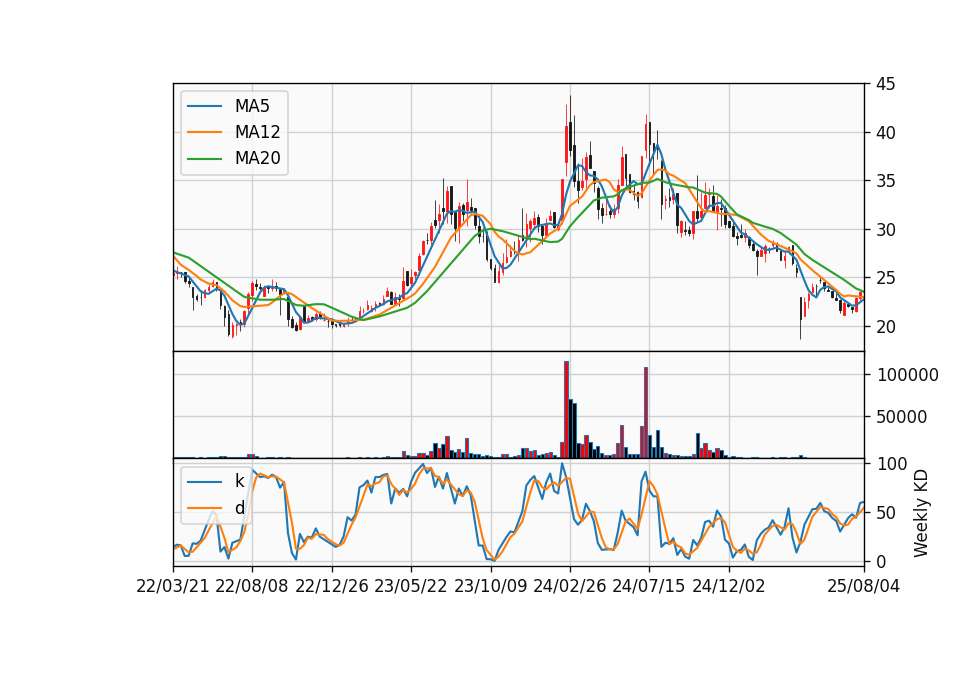Click the tall volume bar near 24/07/15

tap(646, 413)
